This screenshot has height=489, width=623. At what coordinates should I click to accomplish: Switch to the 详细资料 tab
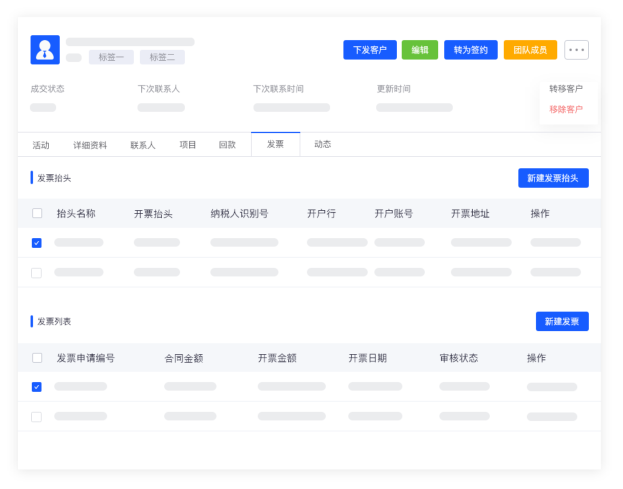click(x=90, y=145)
